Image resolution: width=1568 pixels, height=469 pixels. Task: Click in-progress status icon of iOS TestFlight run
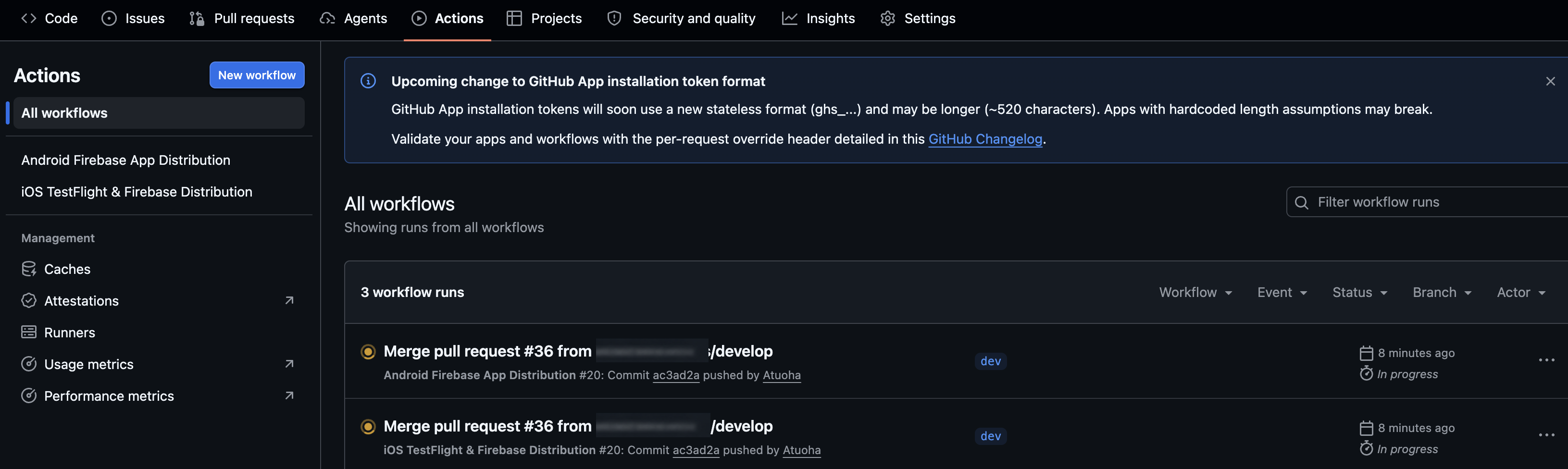pyautogui.click(x=368, y=426)
